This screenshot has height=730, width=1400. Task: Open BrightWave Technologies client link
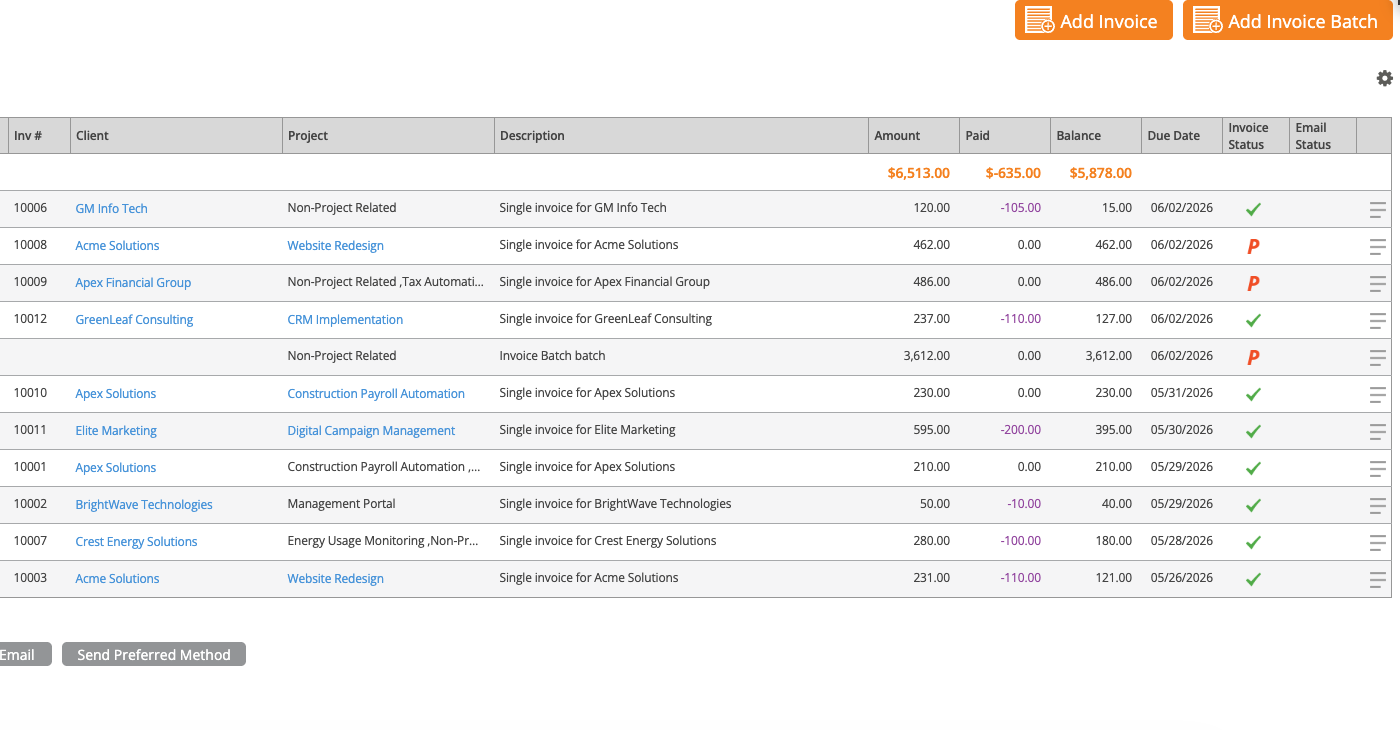pyautogui.click(x=144, y=505)
